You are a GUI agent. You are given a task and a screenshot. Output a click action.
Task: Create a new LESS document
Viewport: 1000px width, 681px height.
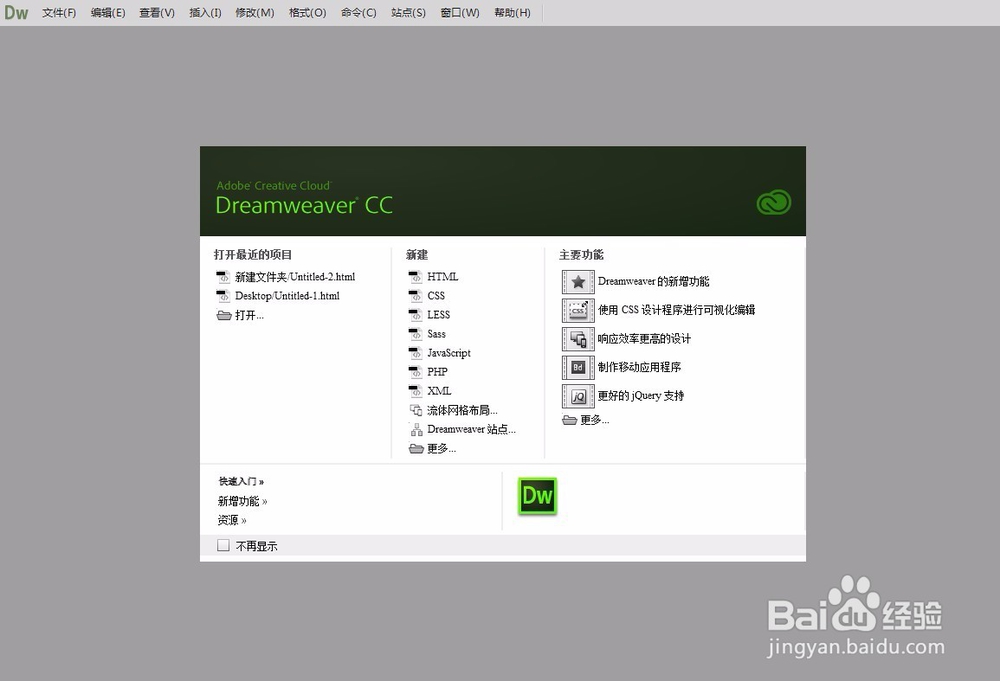[439, 315]
